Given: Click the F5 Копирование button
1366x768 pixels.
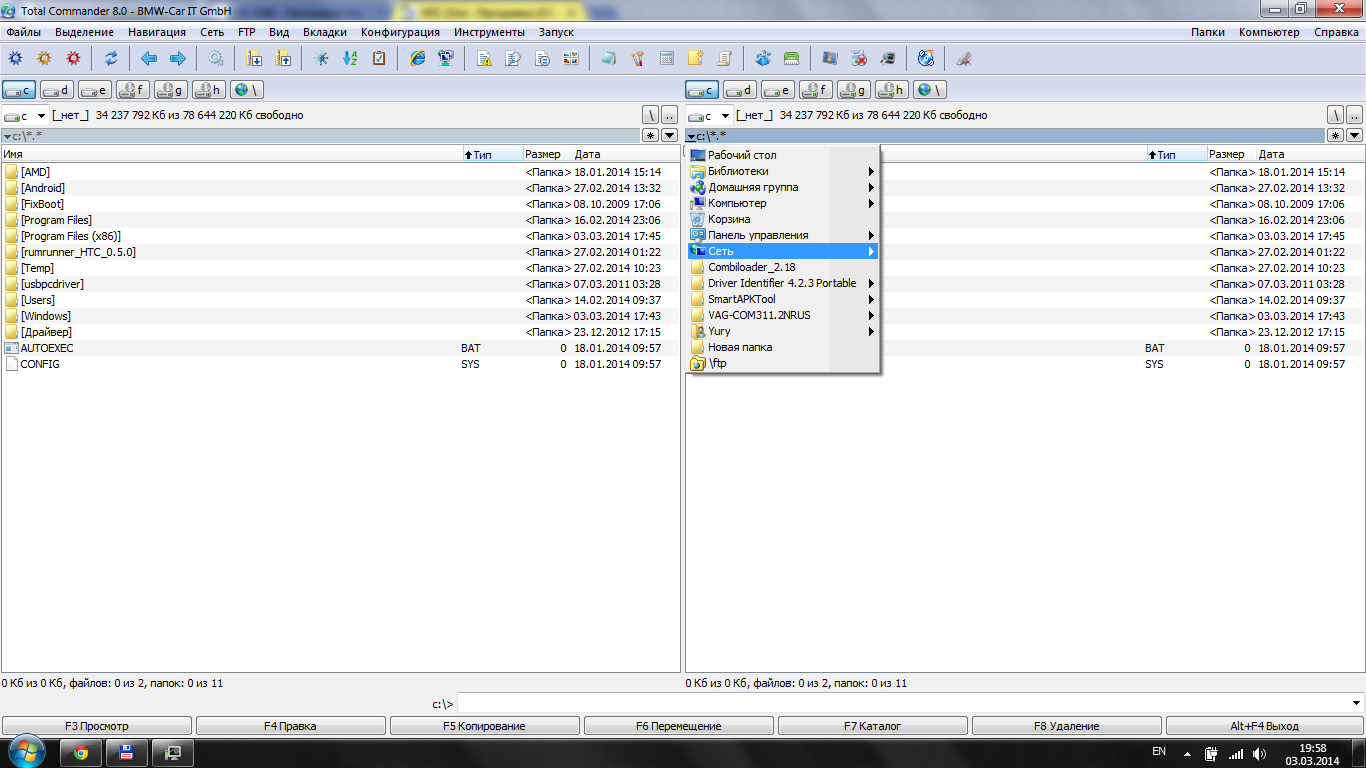Looking at the screenshot, I should pos(485,726).
